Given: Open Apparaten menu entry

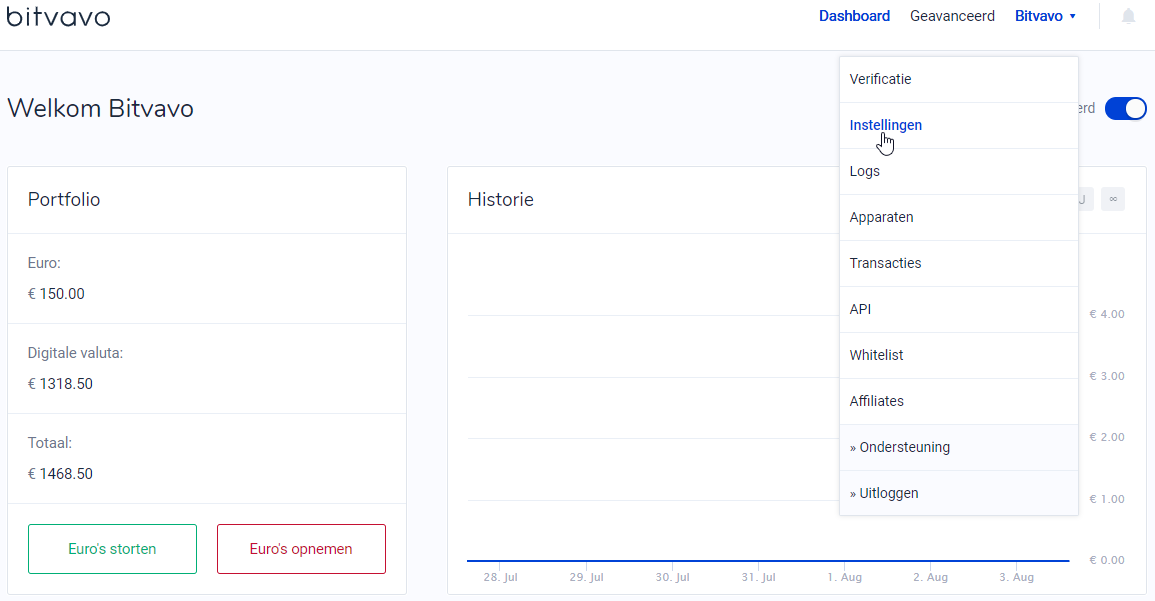Looking at the screenshot, I should (x=958, y=217).
